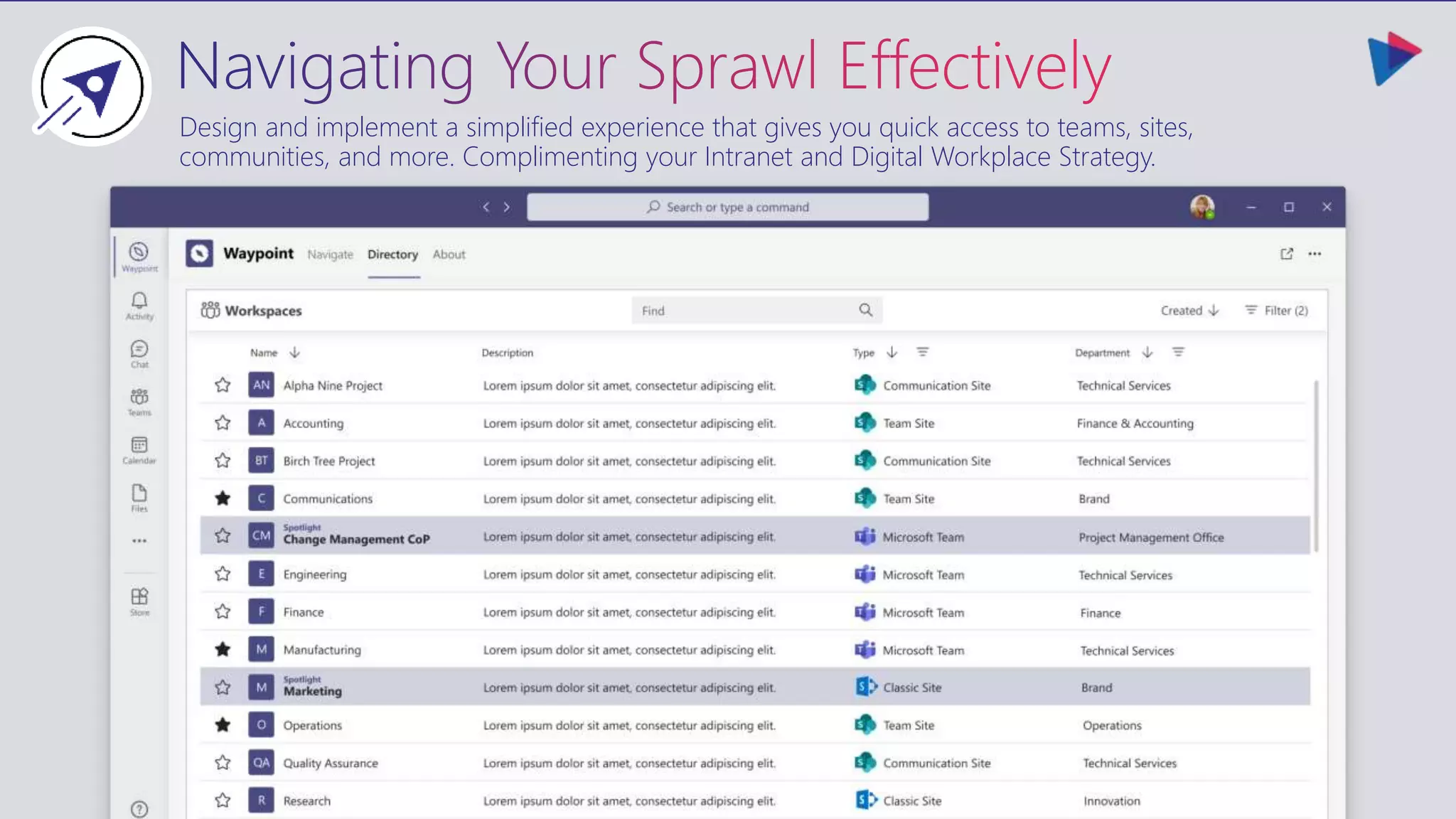
Task: Click the AN icon for Alpha Nine Project
Action: (261, 385)
